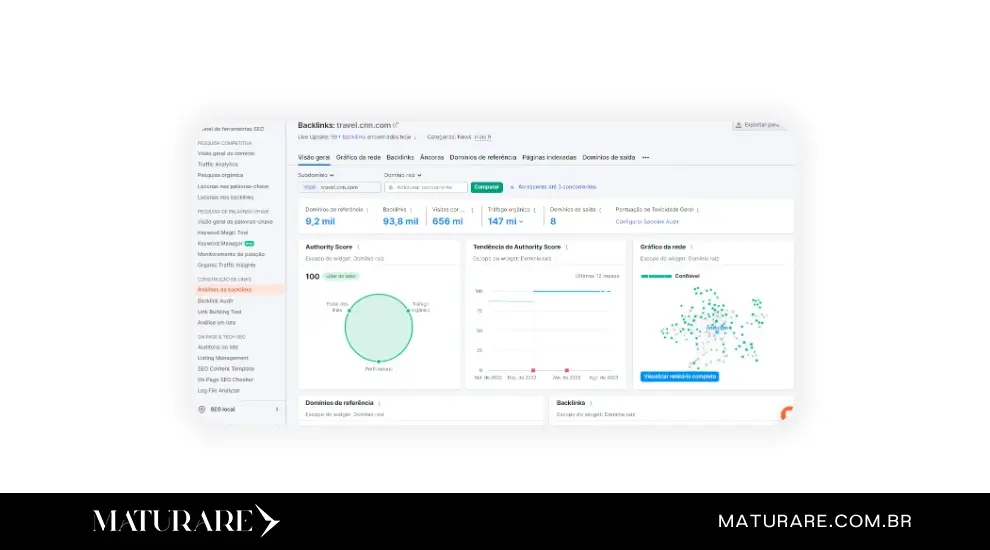Click info icon beside Gráfico da rede title
The width and height of the screenshot is (990, 550).
694,246
